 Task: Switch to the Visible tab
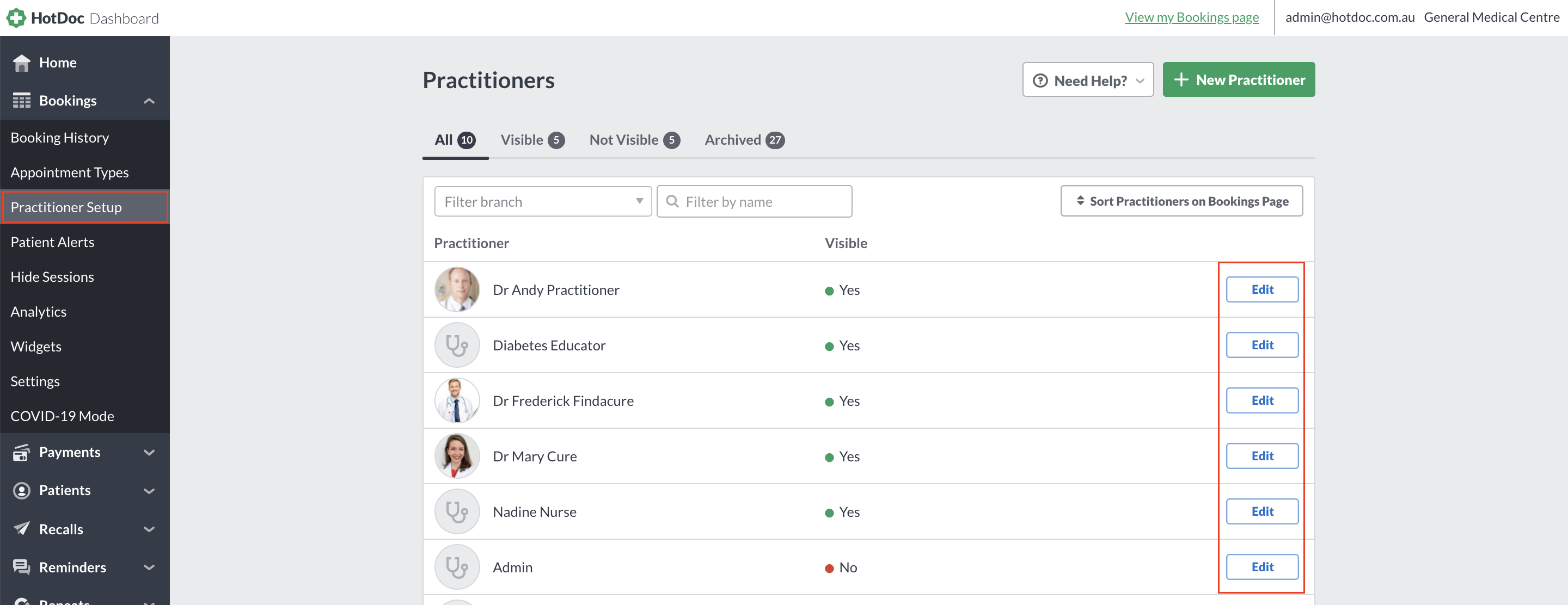(532, 140)
